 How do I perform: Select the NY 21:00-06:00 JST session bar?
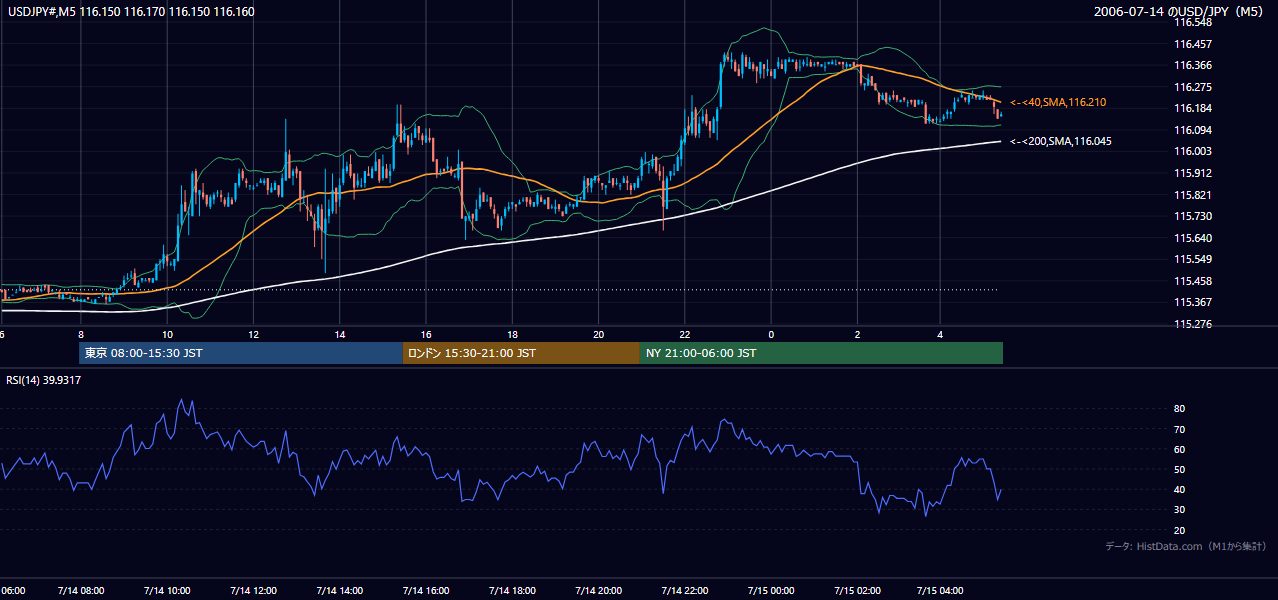[x=821, y=353]
